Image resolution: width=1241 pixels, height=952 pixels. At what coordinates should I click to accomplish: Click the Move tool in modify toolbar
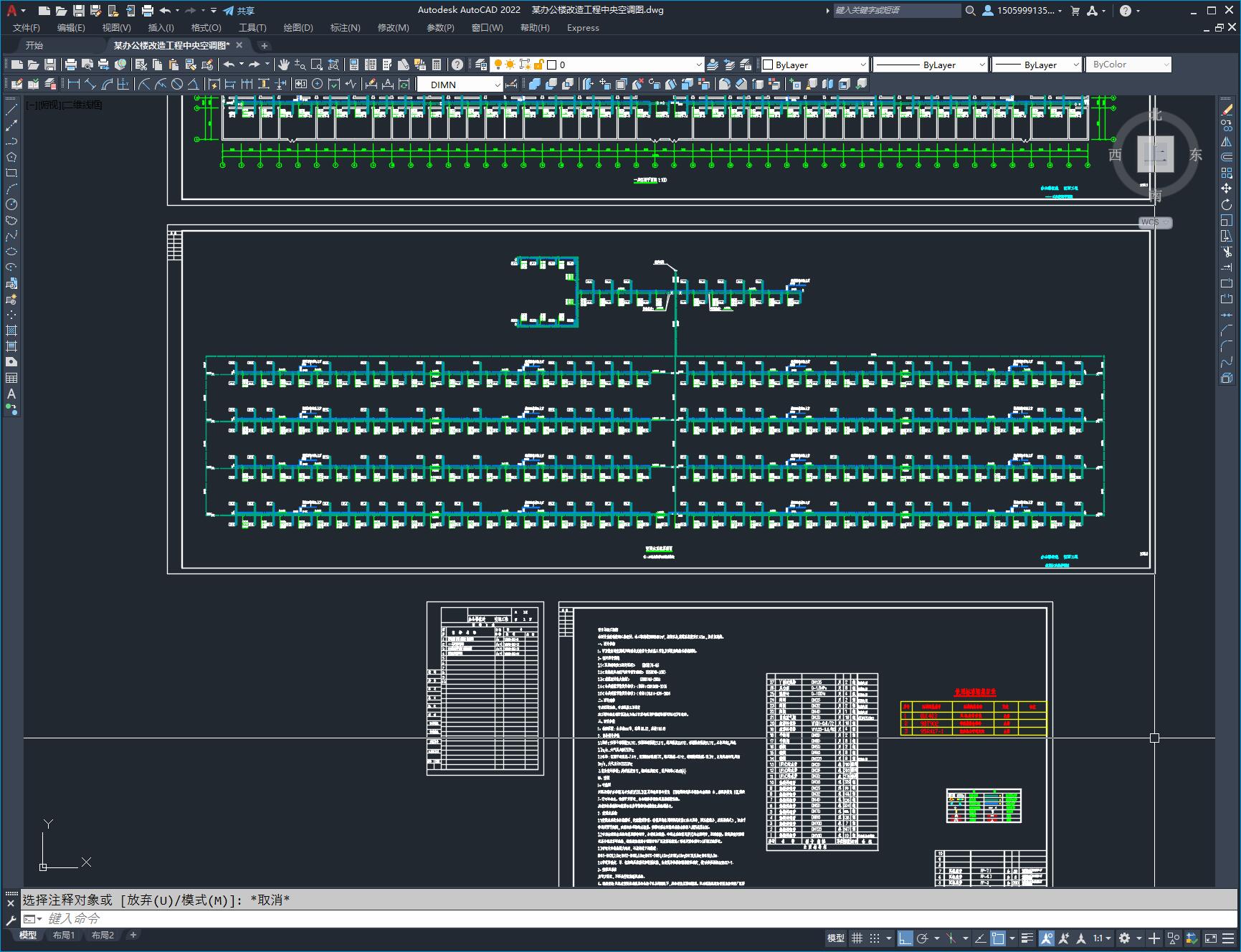[1227, 189]
